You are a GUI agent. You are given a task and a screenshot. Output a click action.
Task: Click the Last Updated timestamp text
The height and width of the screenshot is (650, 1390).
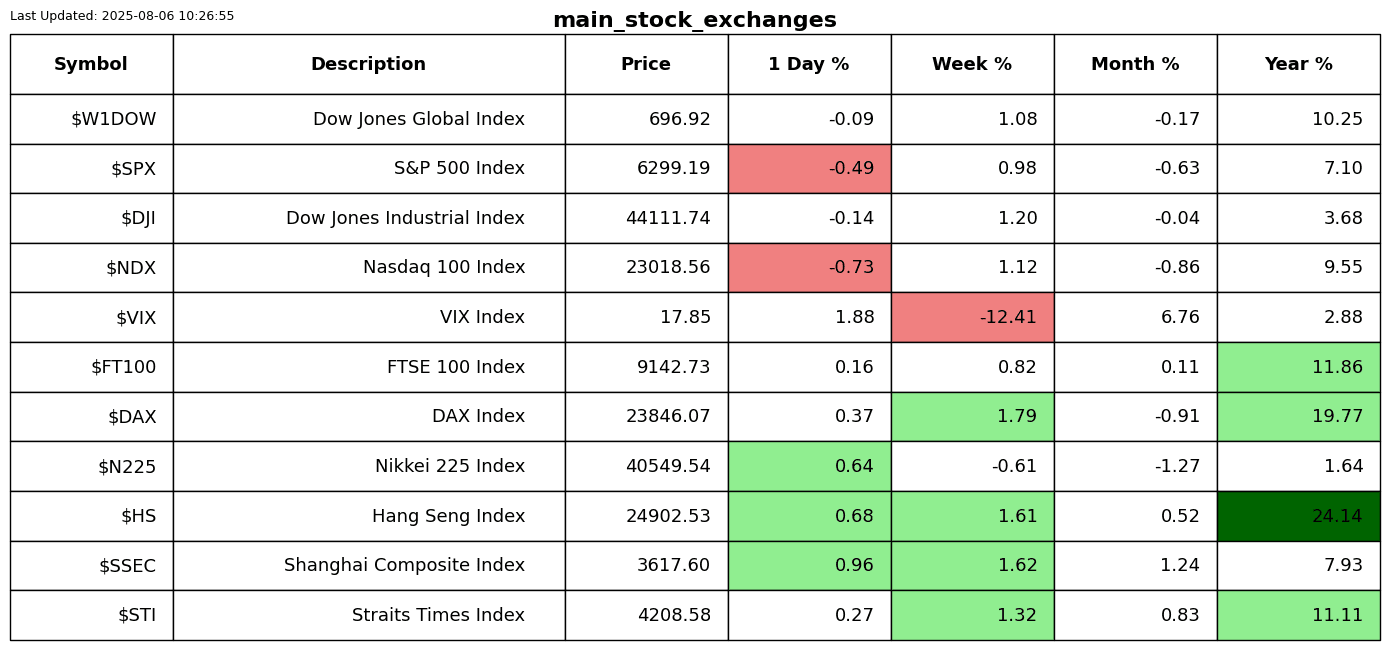click(x=122, y=16)
